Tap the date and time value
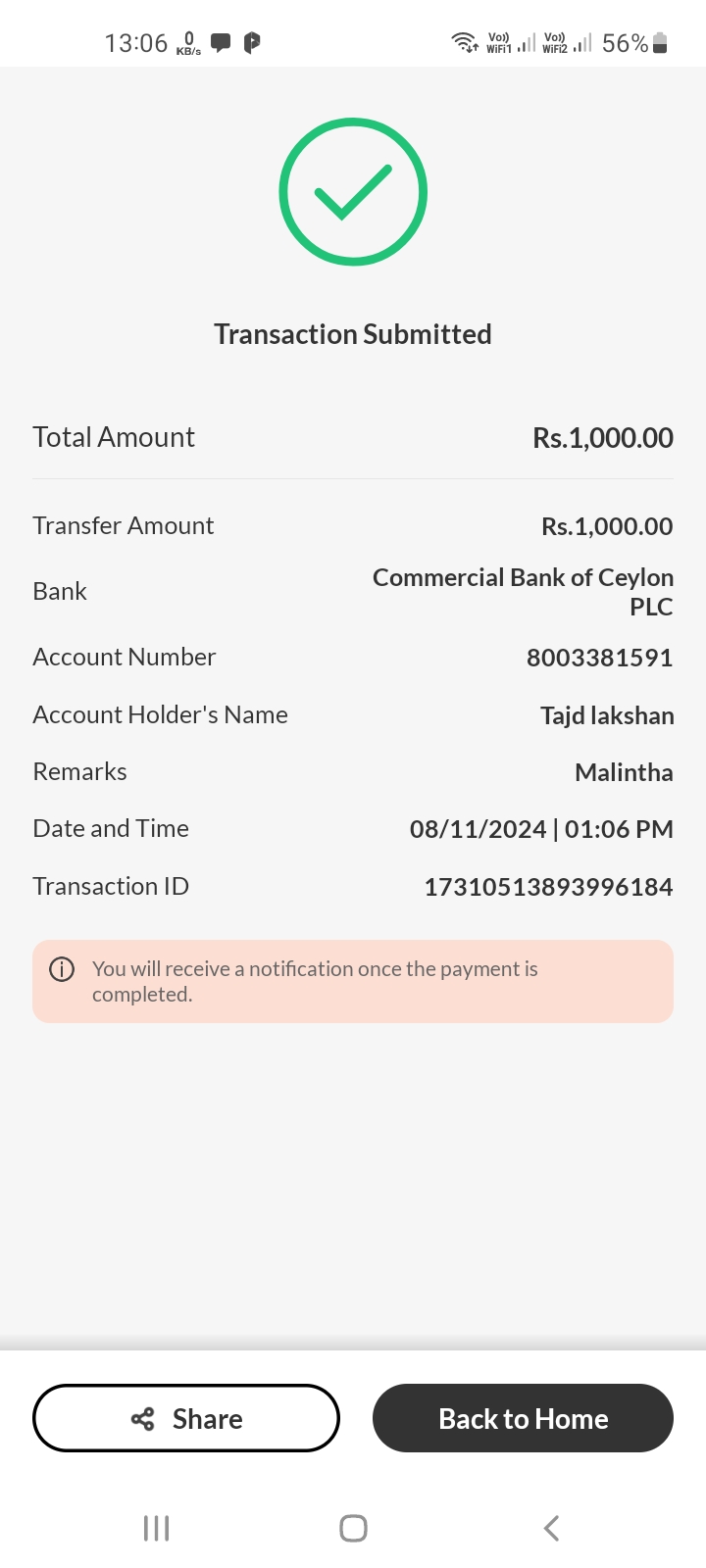Screen dimensions: 706x1568 (x=541, y=829)
